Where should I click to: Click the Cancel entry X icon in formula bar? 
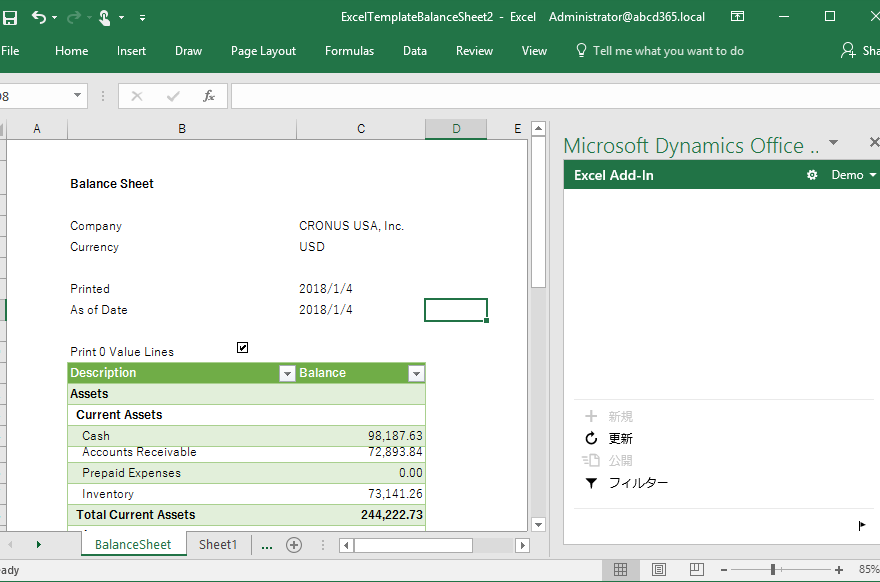[x=136, y=96]
